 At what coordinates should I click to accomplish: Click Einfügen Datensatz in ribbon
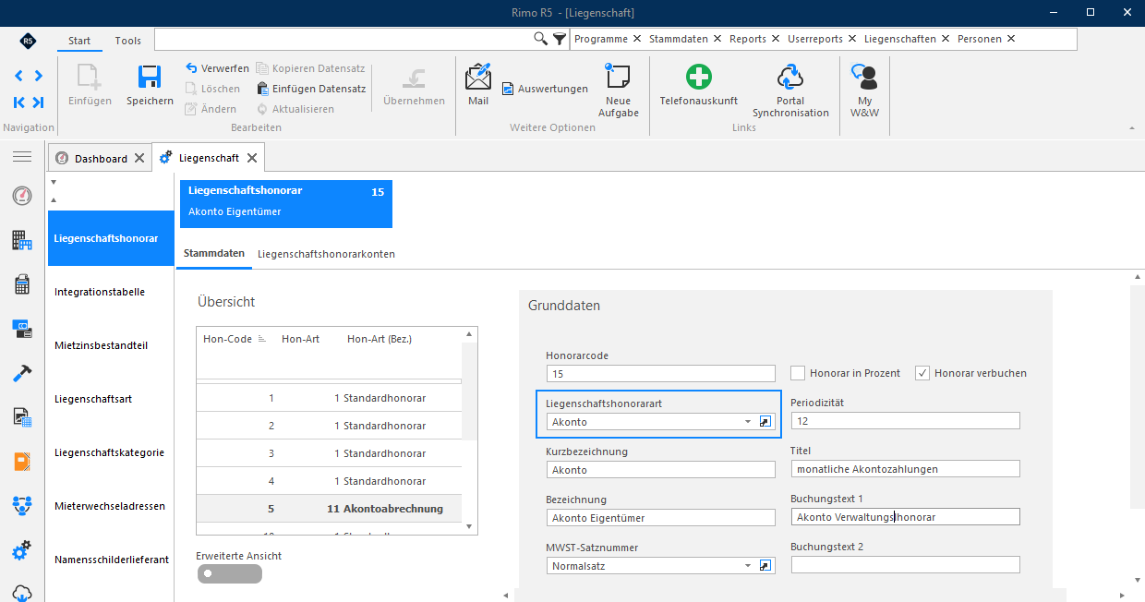pyautogui.click(x=311, y=88)
